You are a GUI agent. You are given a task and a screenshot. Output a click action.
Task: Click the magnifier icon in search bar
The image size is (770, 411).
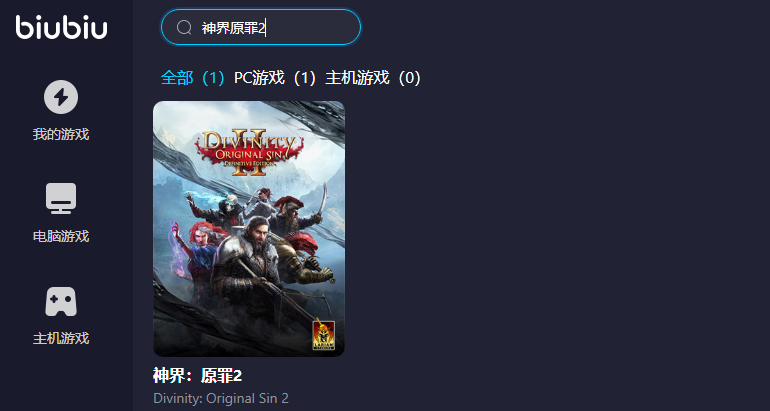point(184,27)
